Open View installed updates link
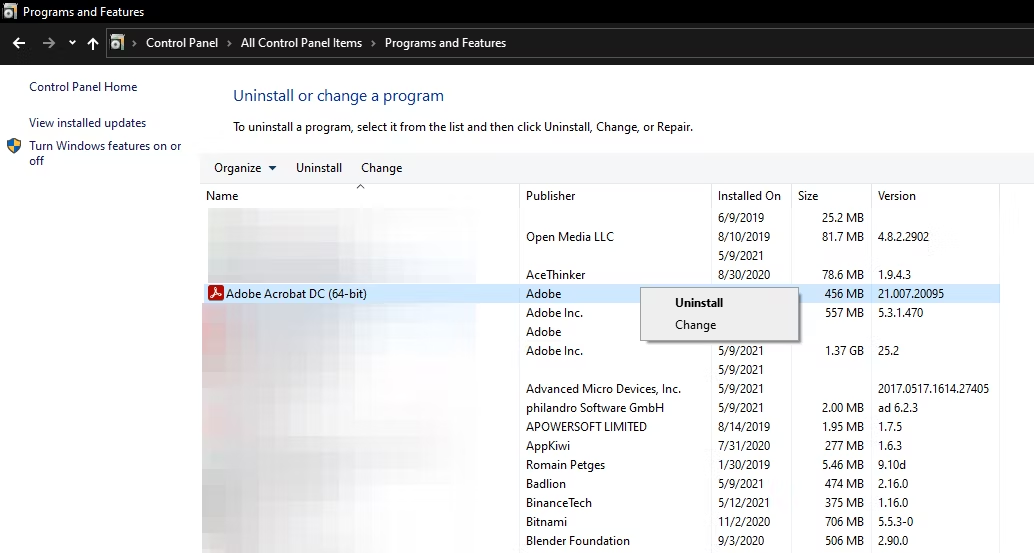 tap(87, 123)
